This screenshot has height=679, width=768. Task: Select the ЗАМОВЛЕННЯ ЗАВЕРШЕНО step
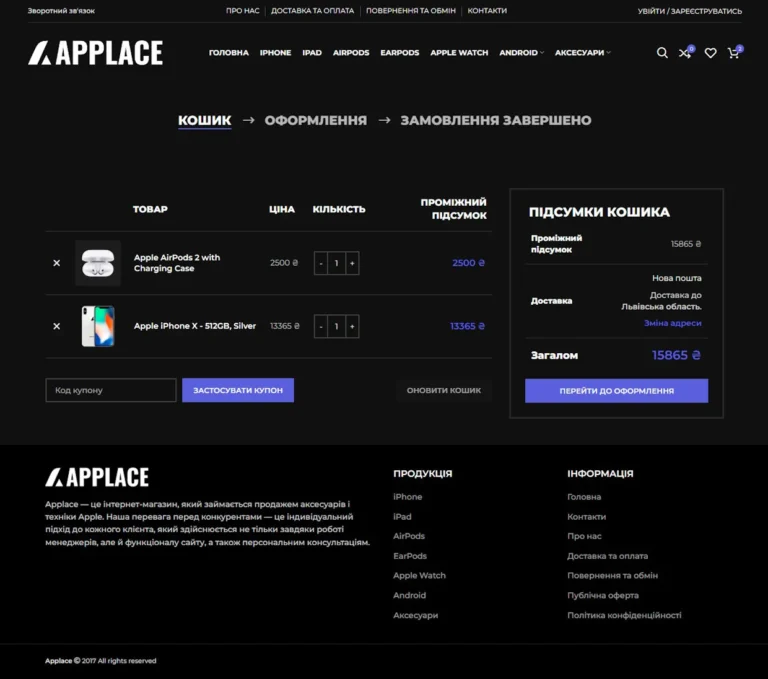click(496, 121)
